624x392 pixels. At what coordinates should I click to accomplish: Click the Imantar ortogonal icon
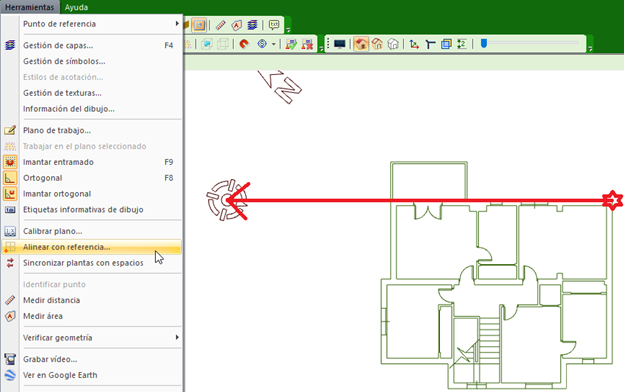[10, 194]
